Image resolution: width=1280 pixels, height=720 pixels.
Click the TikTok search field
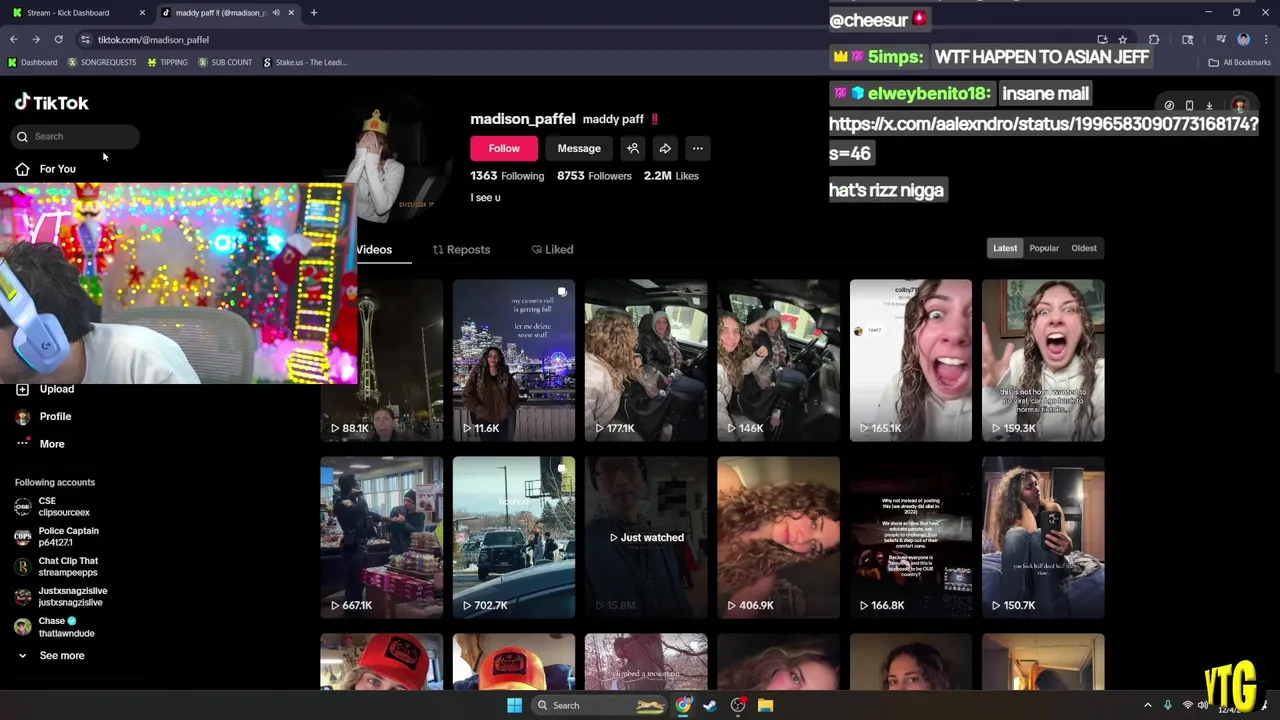76,136
